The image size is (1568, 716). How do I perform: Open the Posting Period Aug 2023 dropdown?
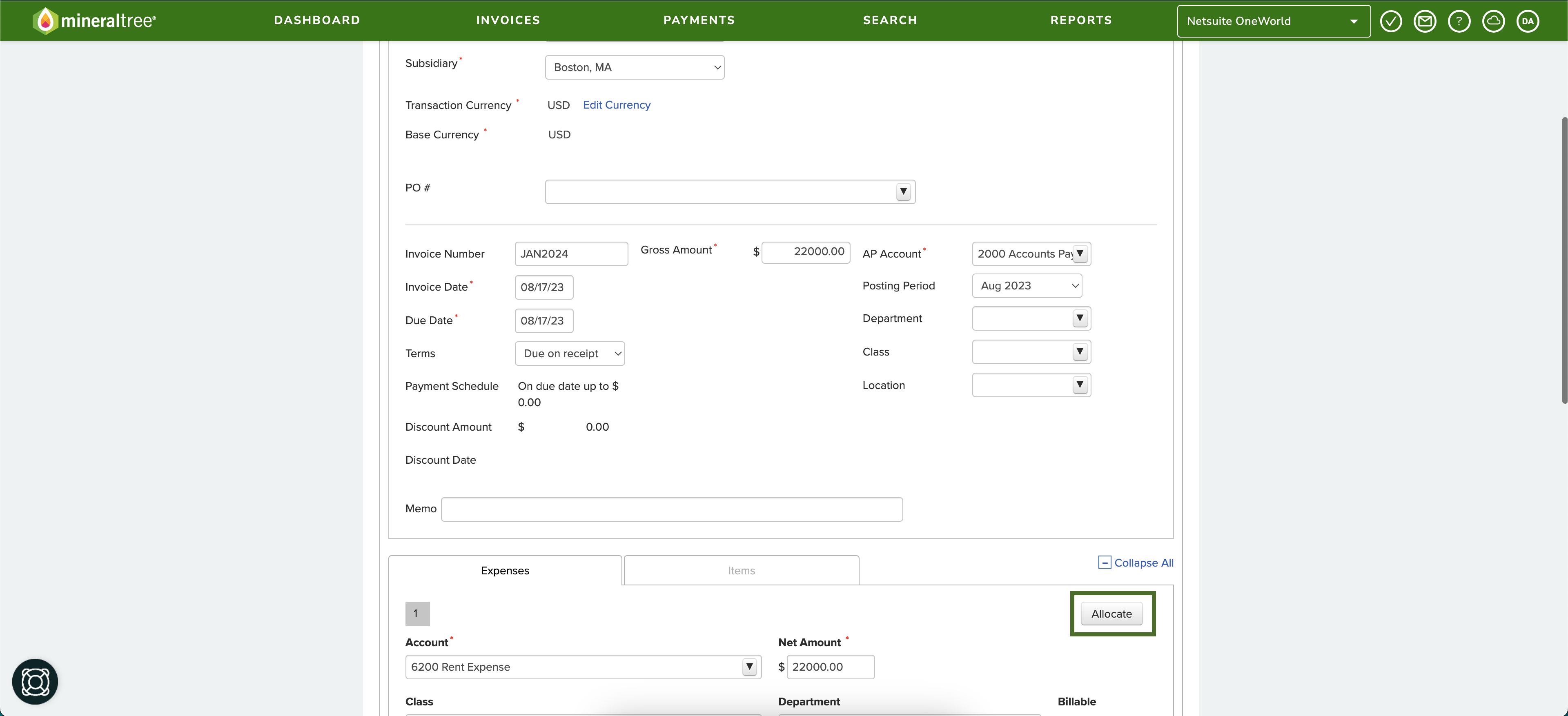tap(1027, 285)
